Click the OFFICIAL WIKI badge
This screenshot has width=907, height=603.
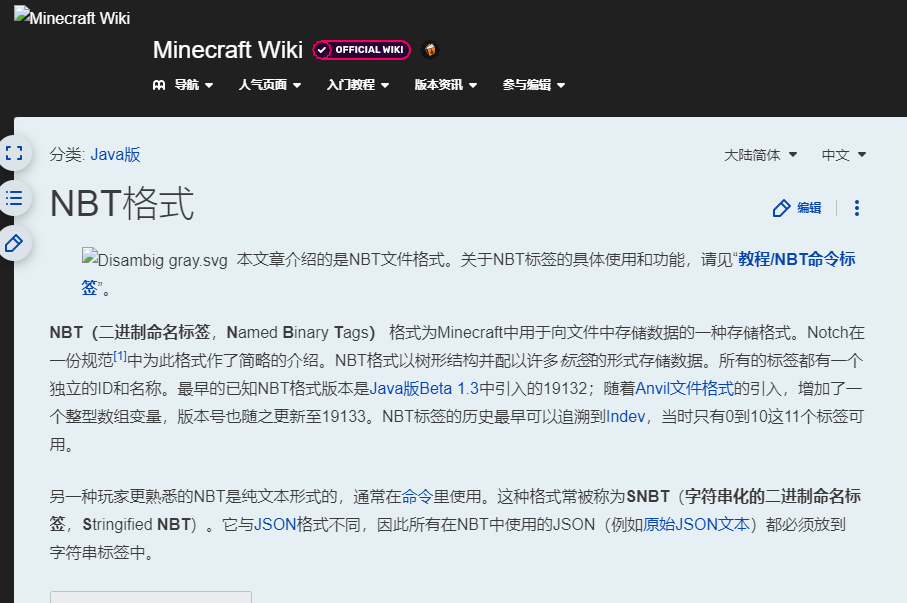click(360, 49)
